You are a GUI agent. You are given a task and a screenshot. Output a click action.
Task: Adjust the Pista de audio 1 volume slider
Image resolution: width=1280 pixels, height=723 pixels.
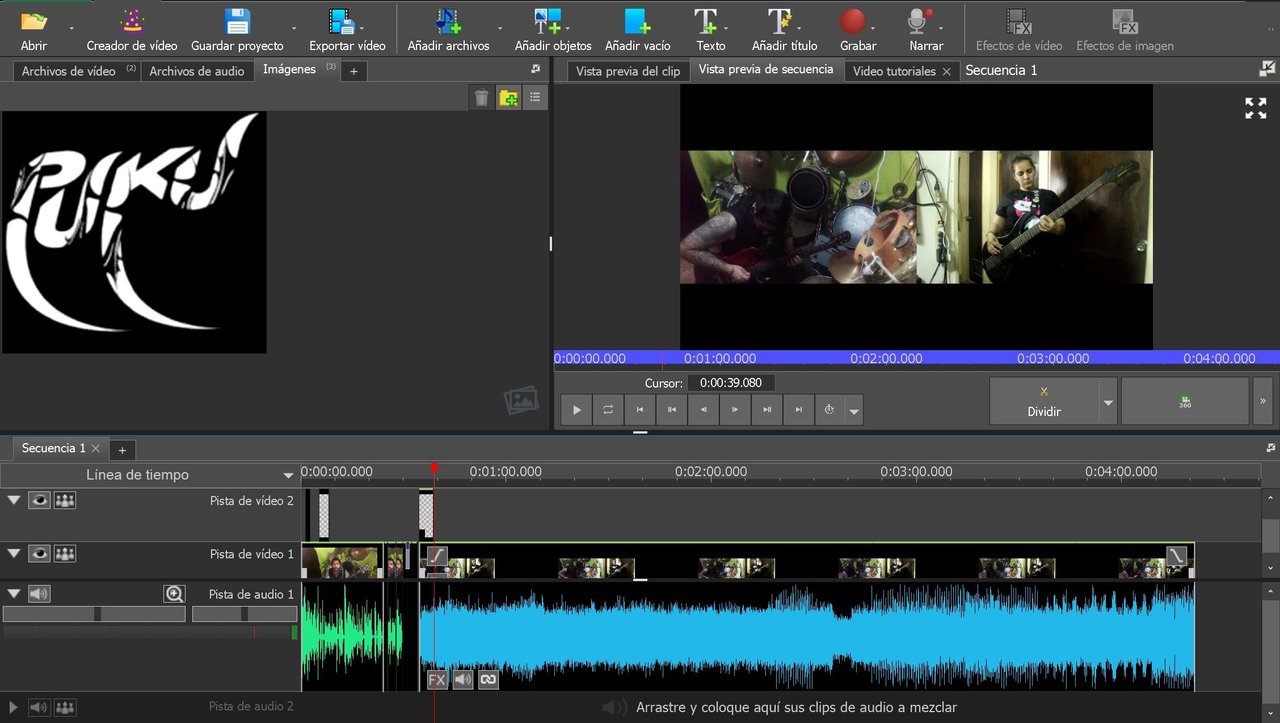click(x=94, y=614)
